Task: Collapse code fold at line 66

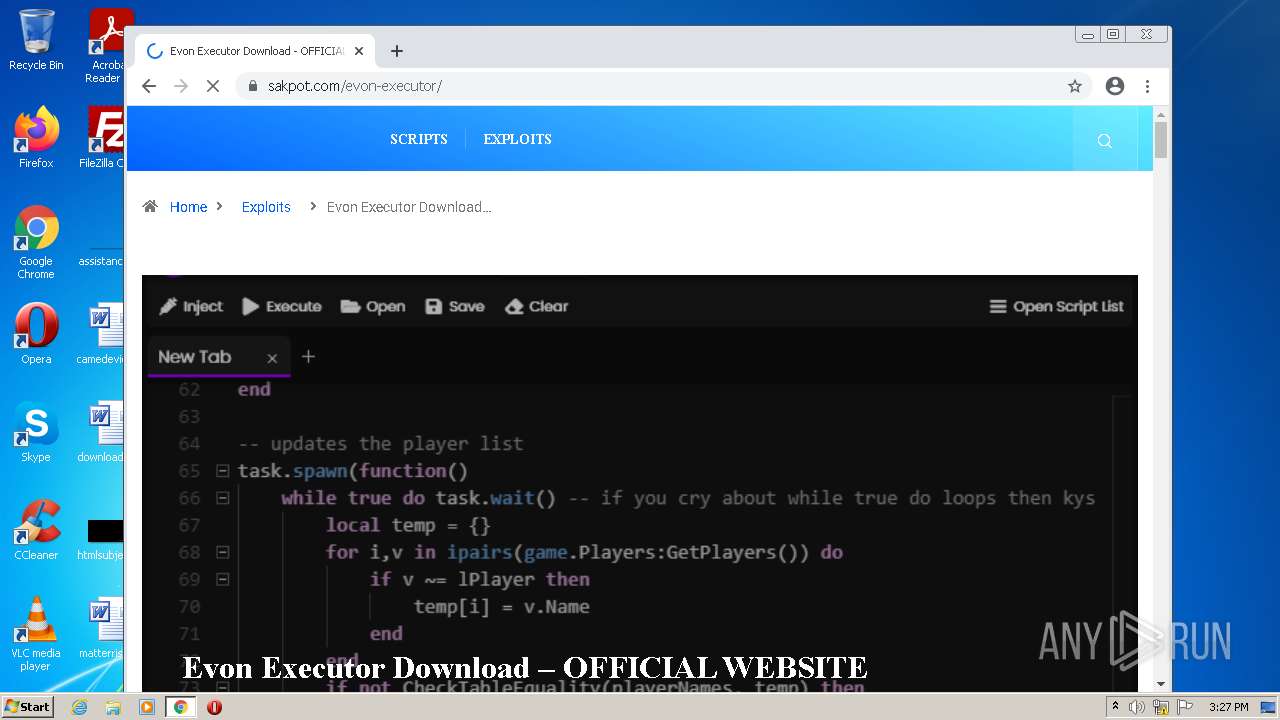Action: (223, 498)
